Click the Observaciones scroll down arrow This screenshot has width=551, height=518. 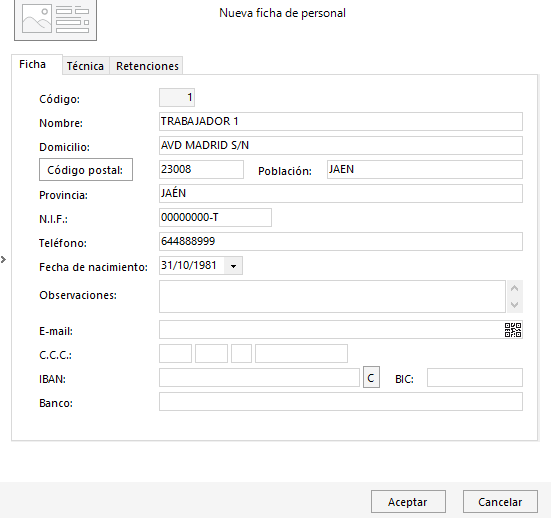coord(514,305)
